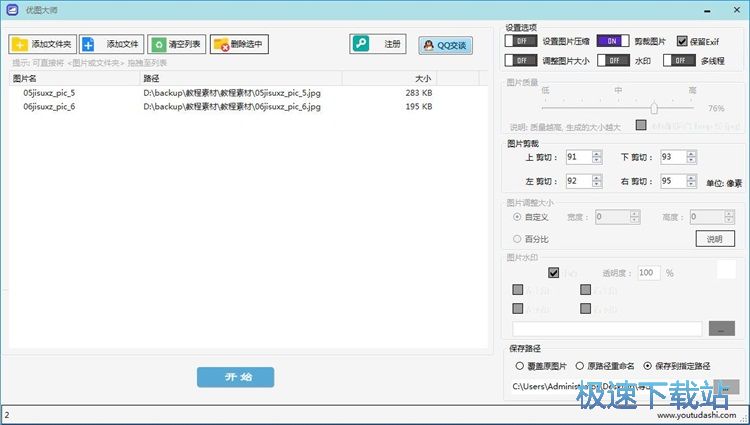Click the 说明 explanation button
750x425 pixels.
(715, 239)
